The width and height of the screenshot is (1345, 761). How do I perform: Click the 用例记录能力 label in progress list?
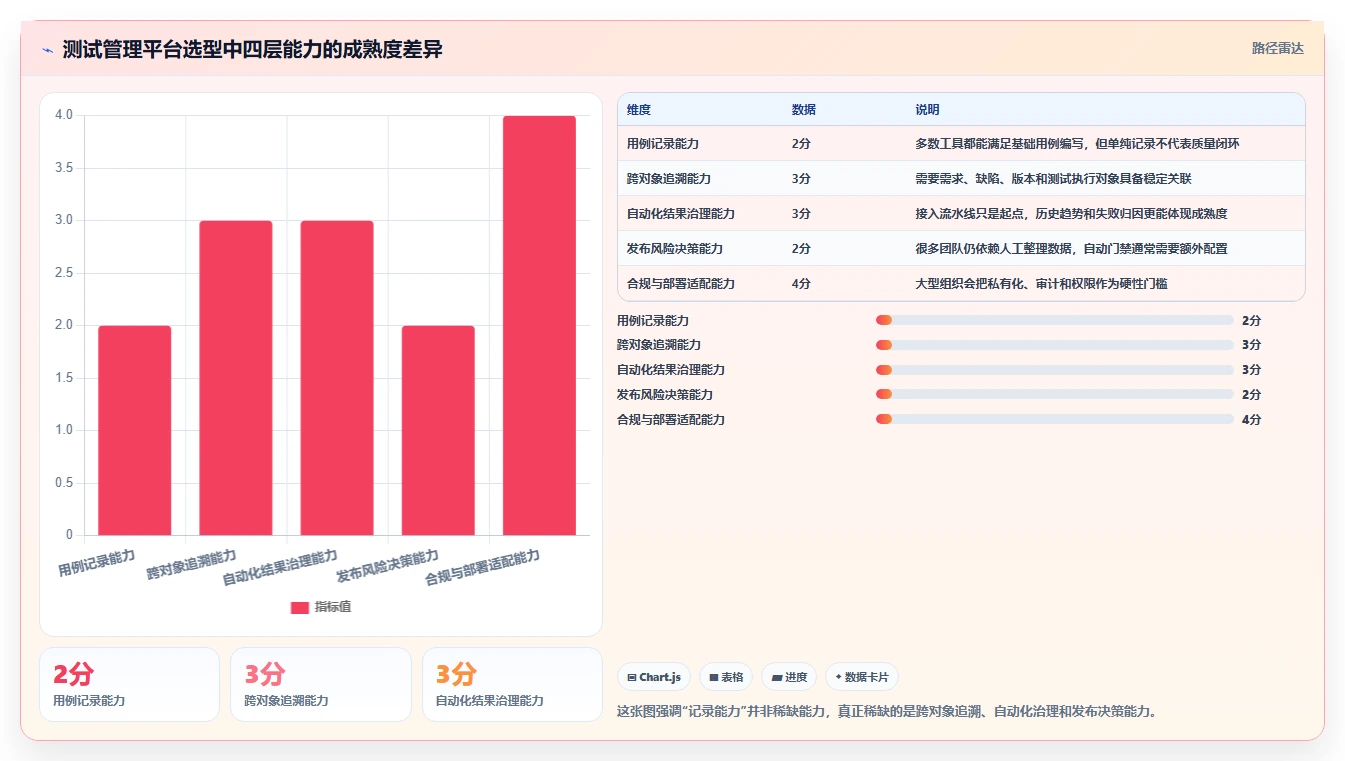653,321
